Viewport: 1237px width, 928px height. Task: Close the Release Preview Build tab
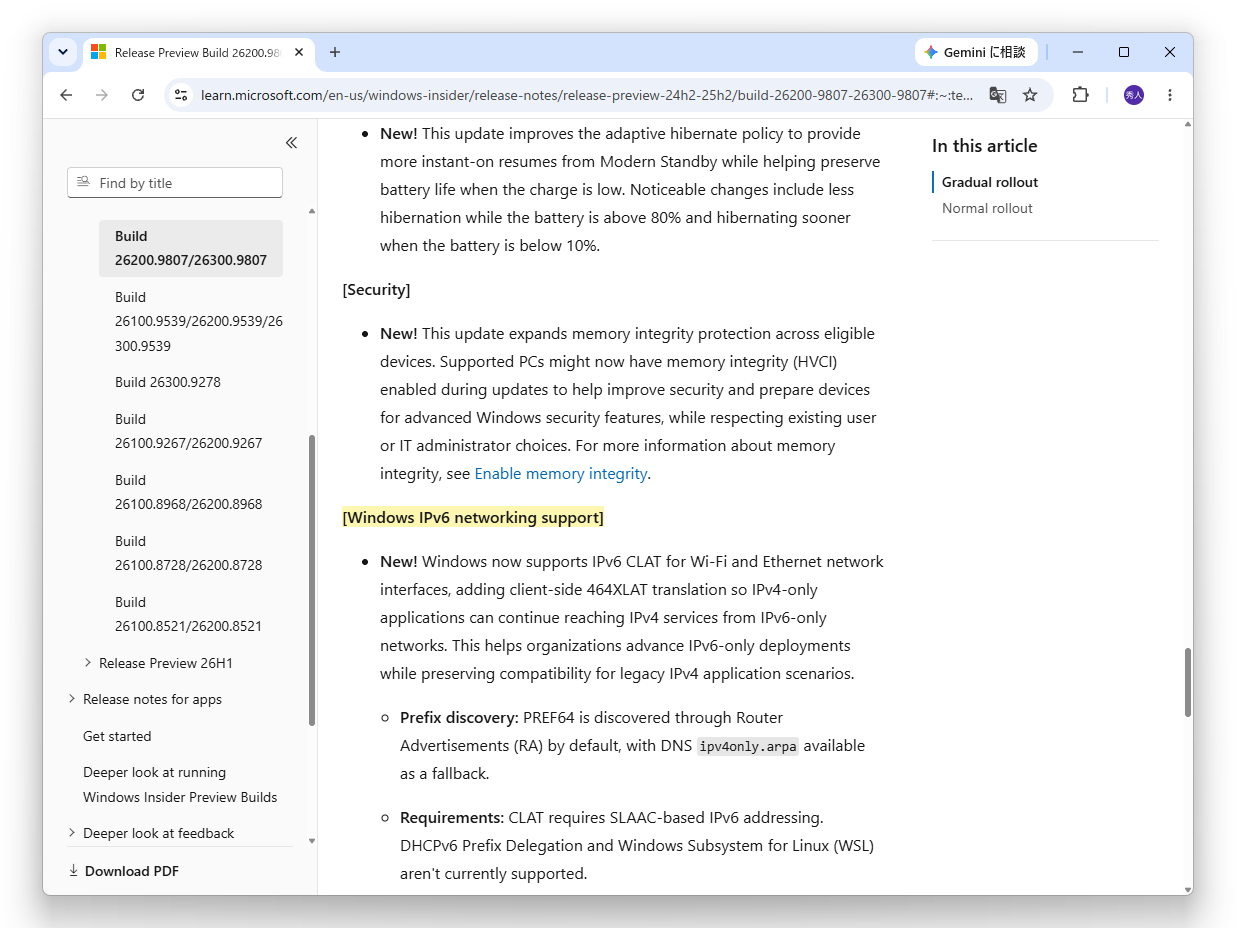coord(299,52)
